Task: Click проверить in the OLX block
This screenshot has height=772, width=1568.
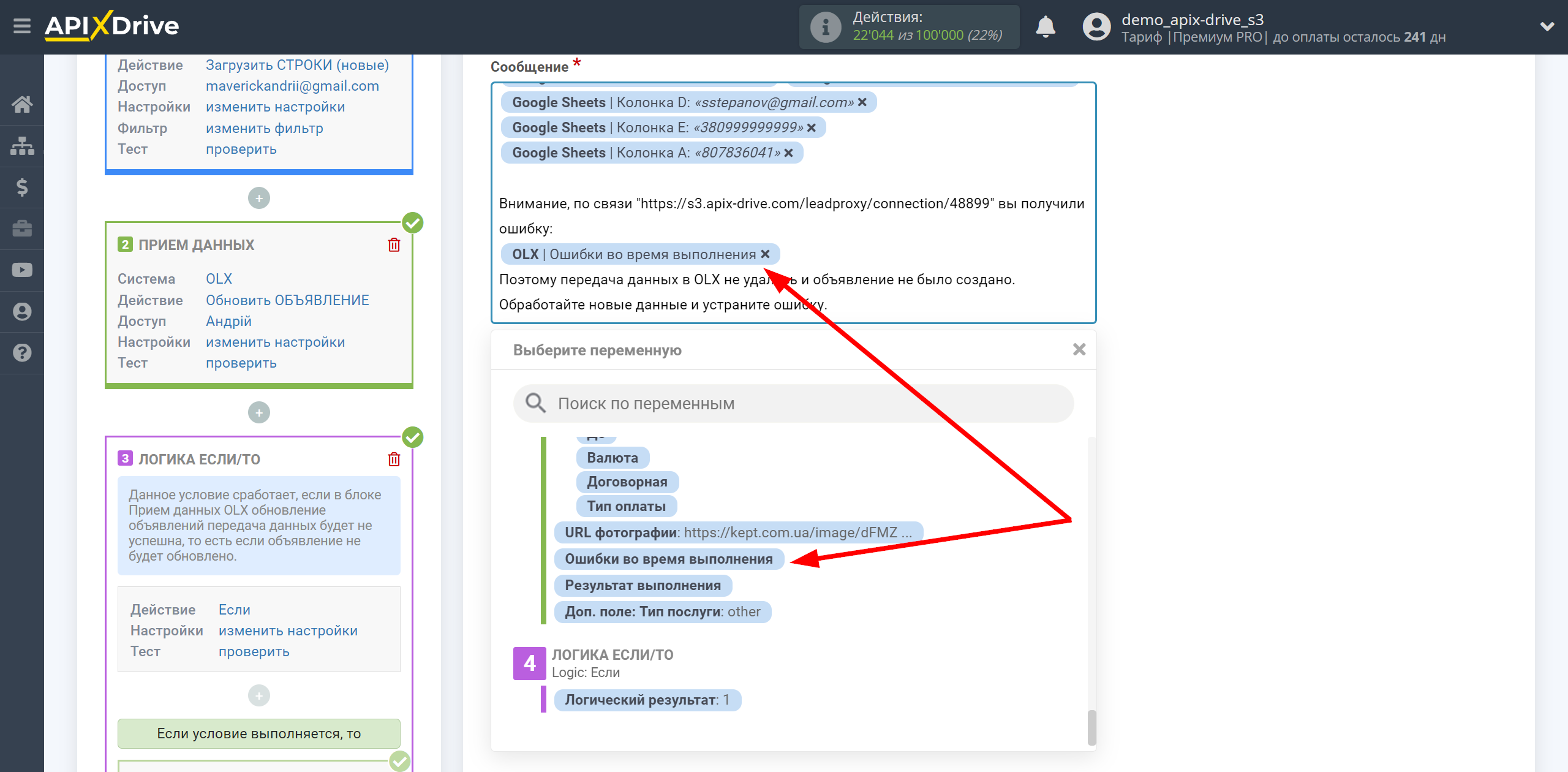Action: [x=241, y=363]
